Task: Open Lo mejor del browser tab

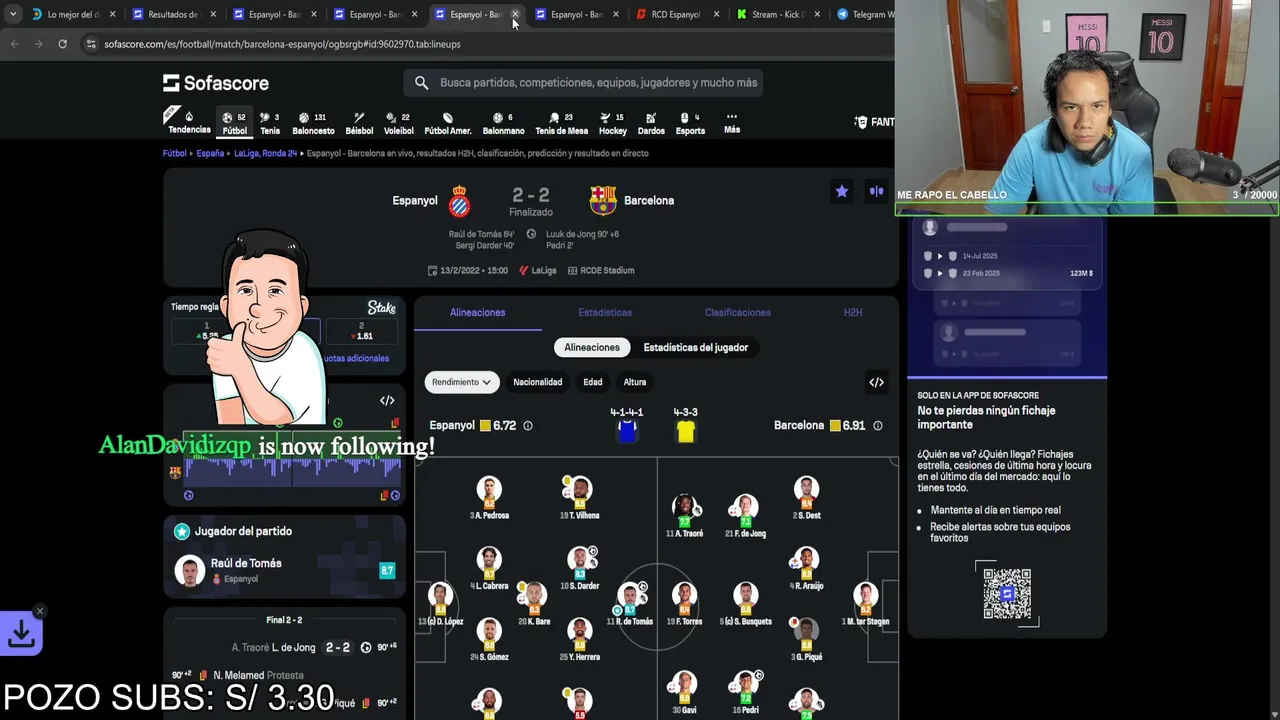Action: pos(74,14)
